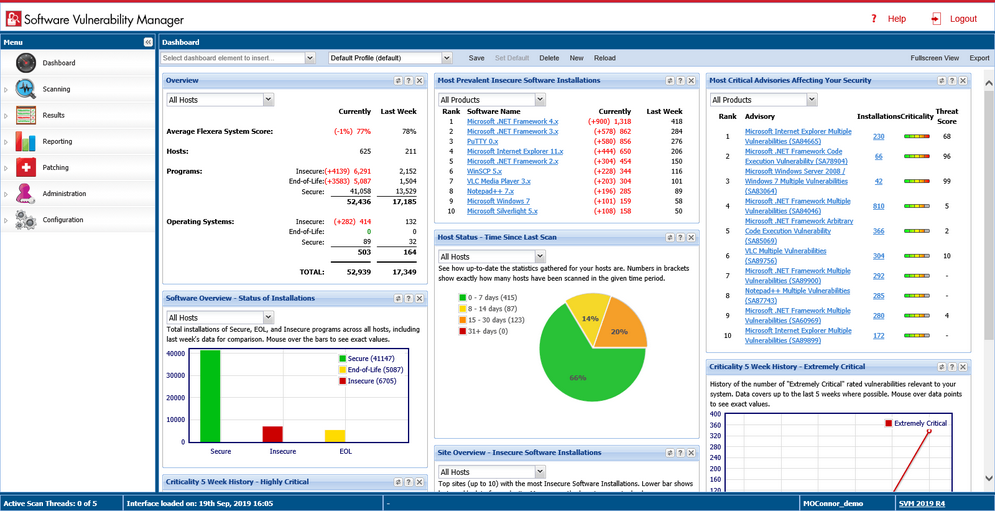995x511 pixels.
Task: Click the Results checklist icon
Action: click(x=25, y=115)
